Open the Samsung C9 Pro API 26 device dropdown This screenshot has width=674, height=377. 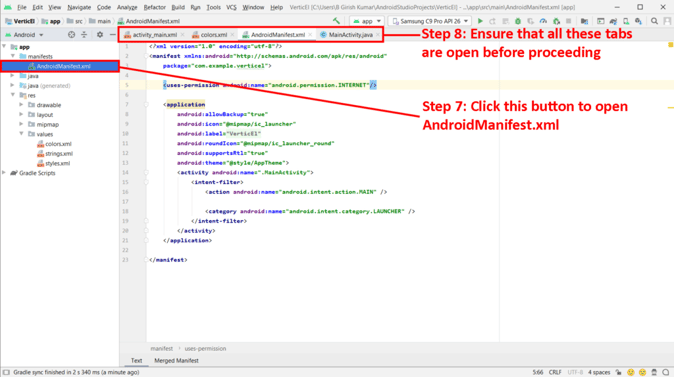(x=430, y=21)
